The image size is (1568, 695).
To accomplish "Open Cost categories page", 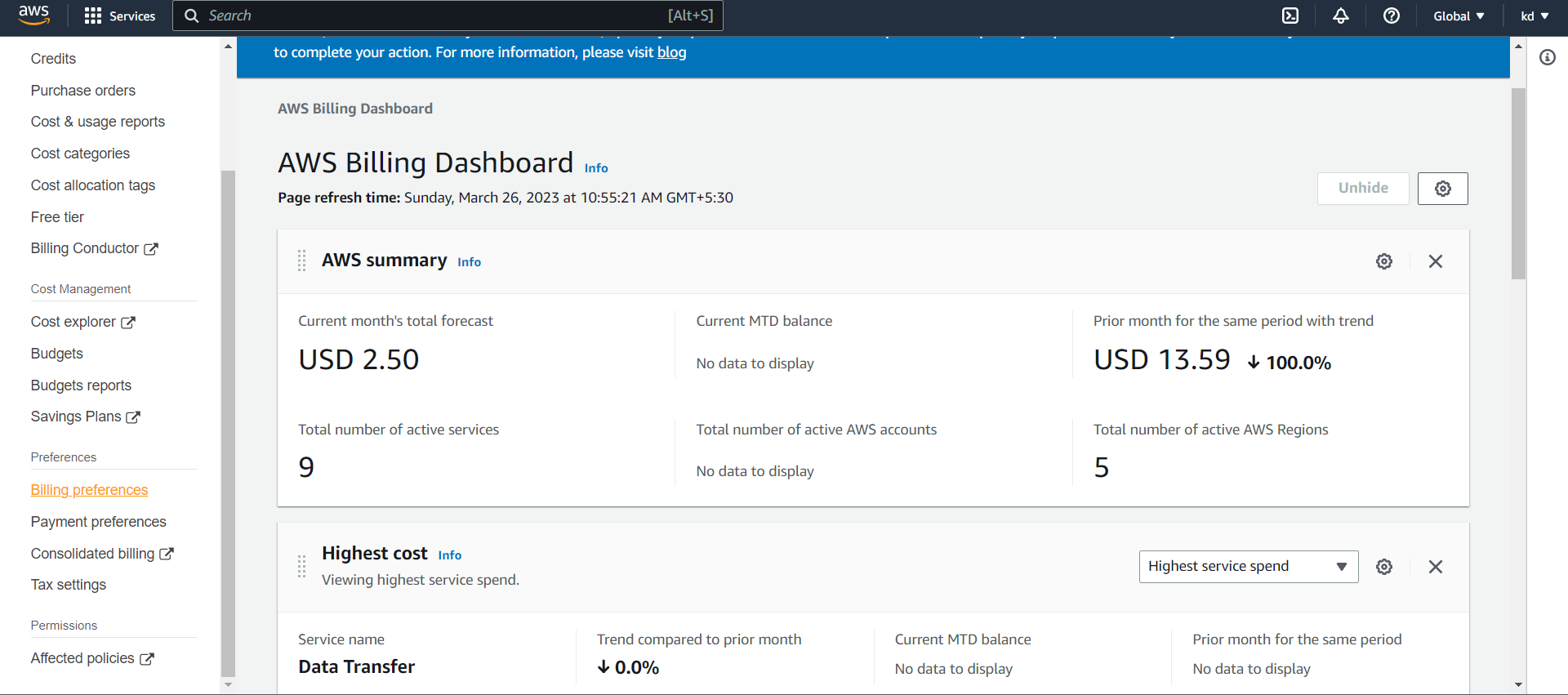I will pyautogui.click(x=80, y=154).
